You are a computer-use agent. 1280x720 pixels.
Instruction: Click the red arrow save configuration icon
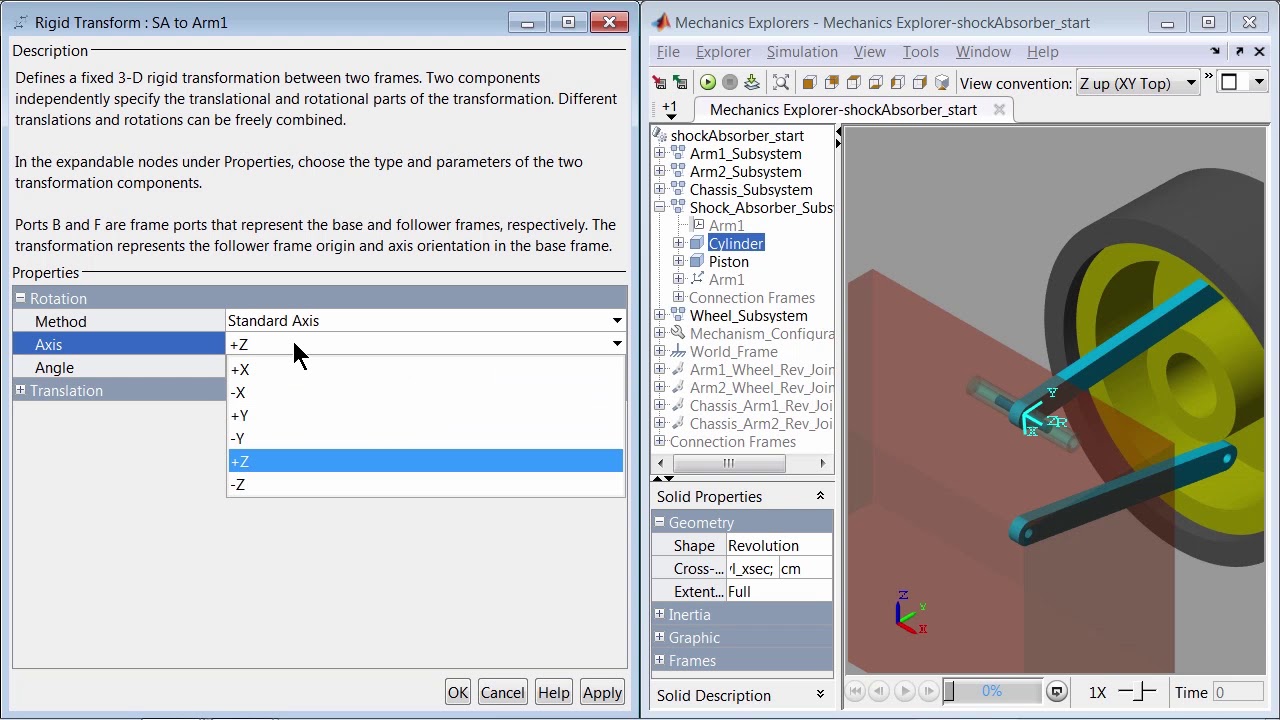[659, 83]
